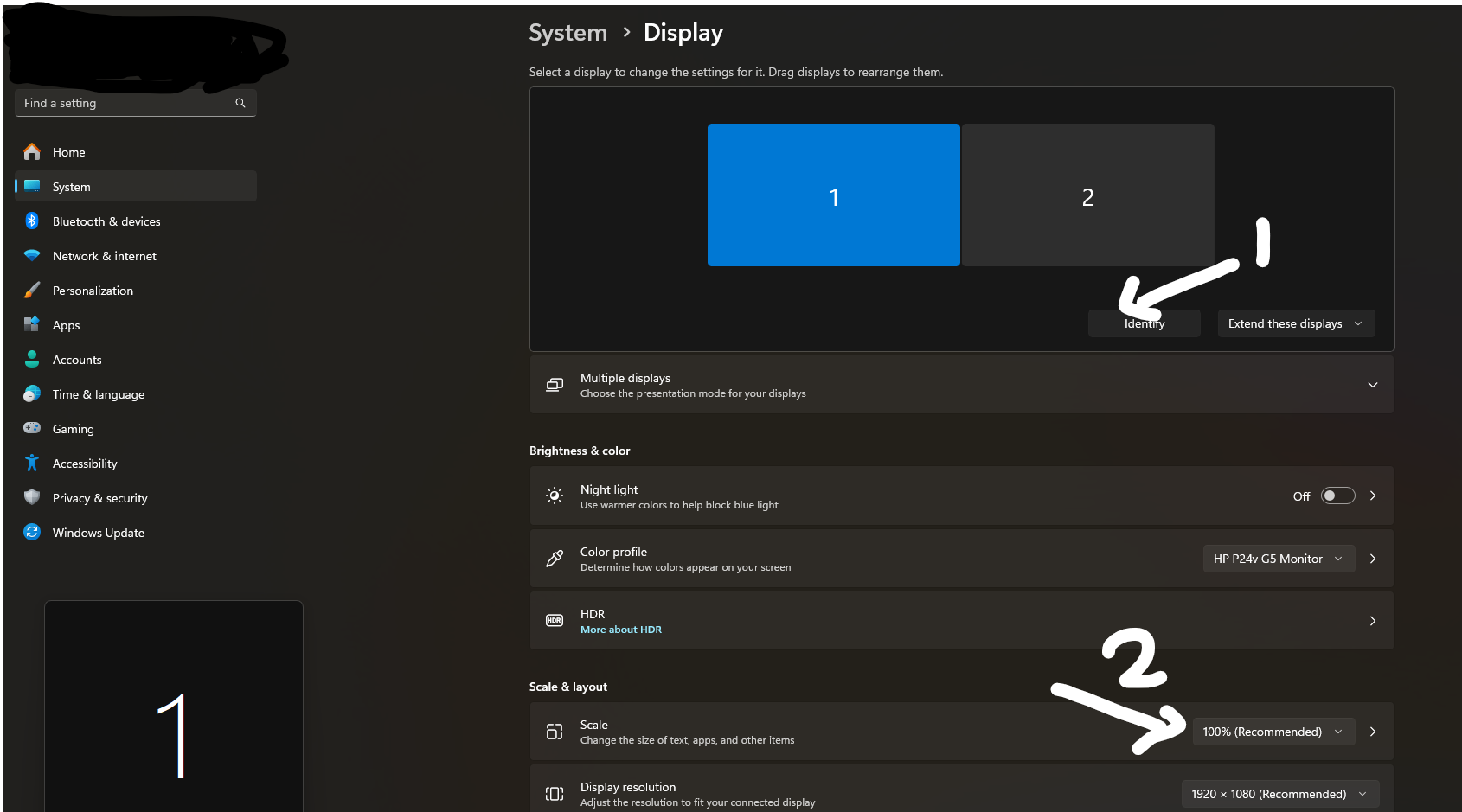Image resolution: width=1462 pixels, height=812 pixels.
Task: Click the Gaming controller icon
Action: [32, 427]
